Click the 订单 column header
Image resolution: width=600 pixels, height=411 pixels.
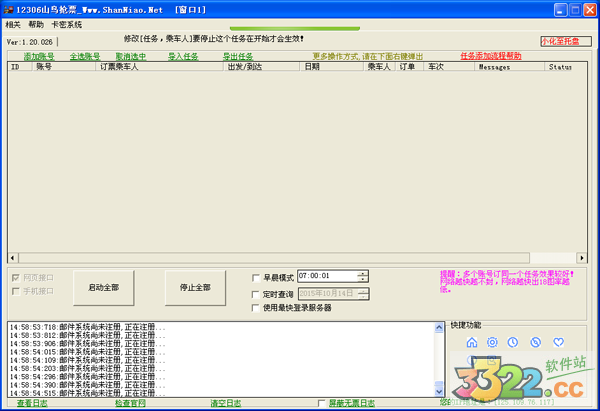coord(409,67)
